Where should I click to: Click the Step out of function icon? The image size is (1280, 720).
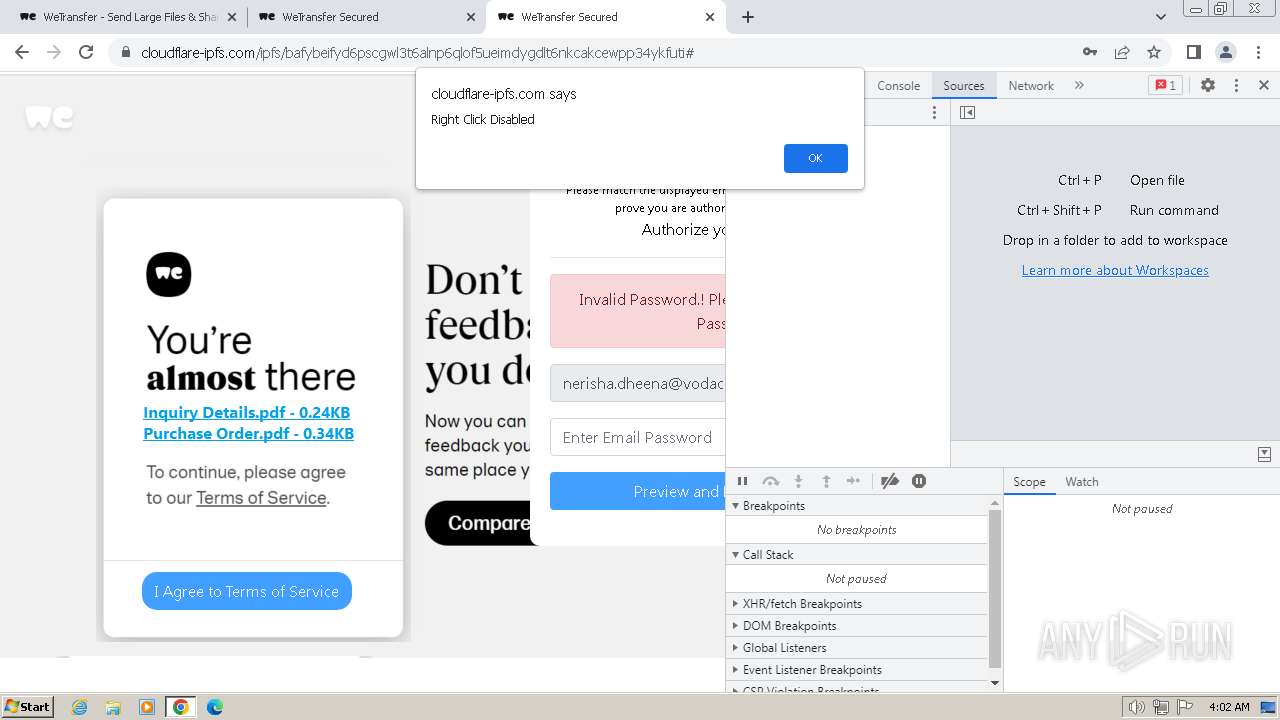[826, 481]
